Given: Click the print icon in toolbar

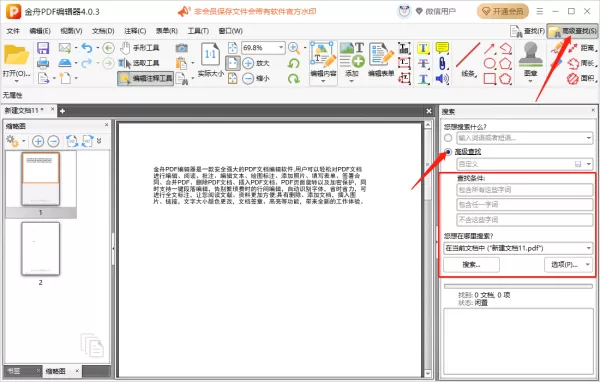Looking at the screenshot, I should pos(43,63).
